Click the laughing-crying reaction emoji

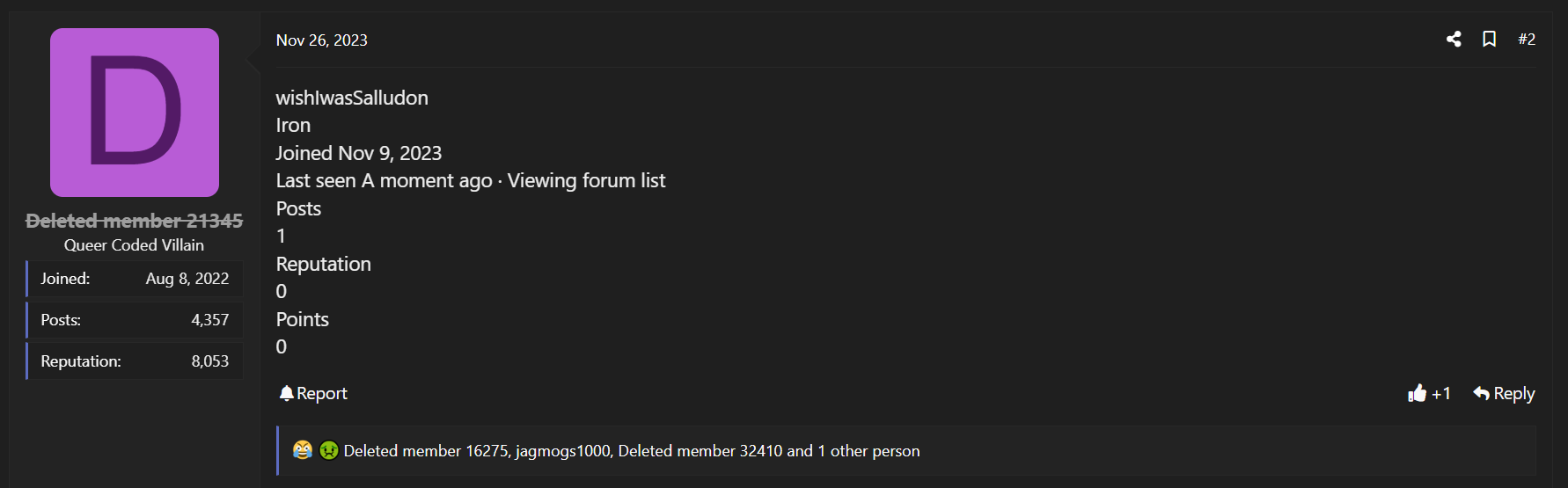click(303, 450)
